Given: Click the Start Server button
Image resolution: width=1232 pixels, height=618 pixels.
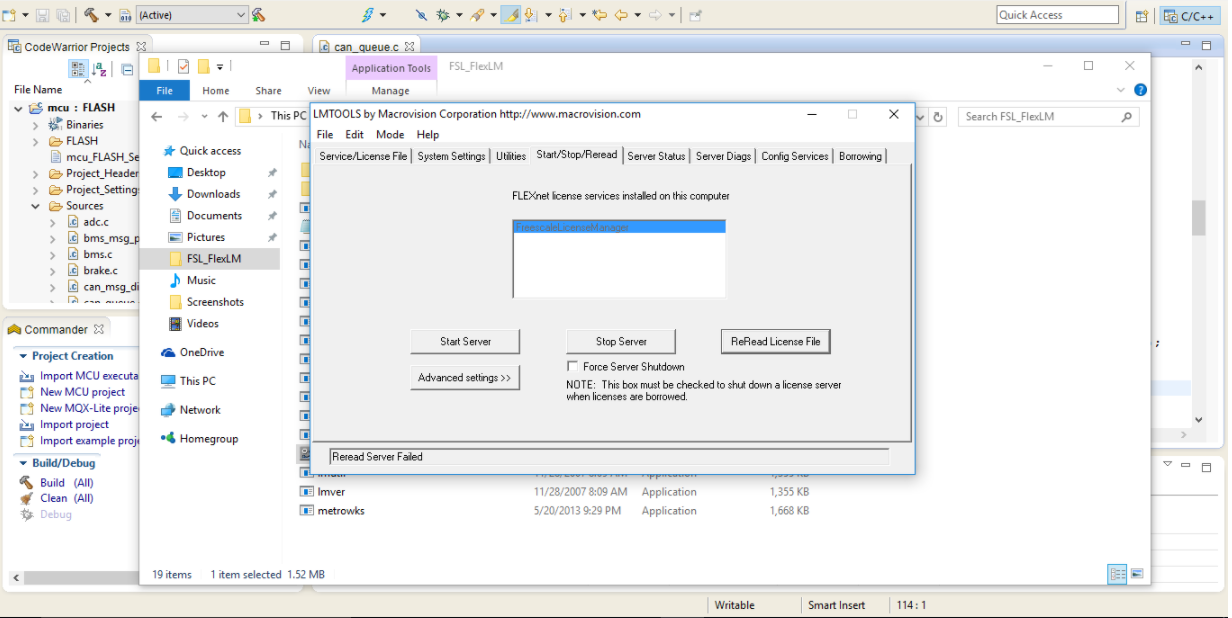Looking at the screenshot, I should tap(465, 342).
